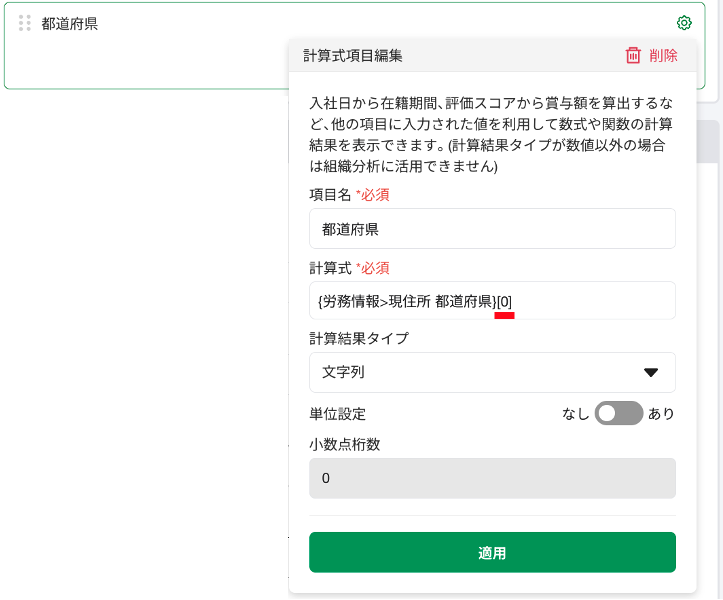Click the 小数点桁数 label

345,444
